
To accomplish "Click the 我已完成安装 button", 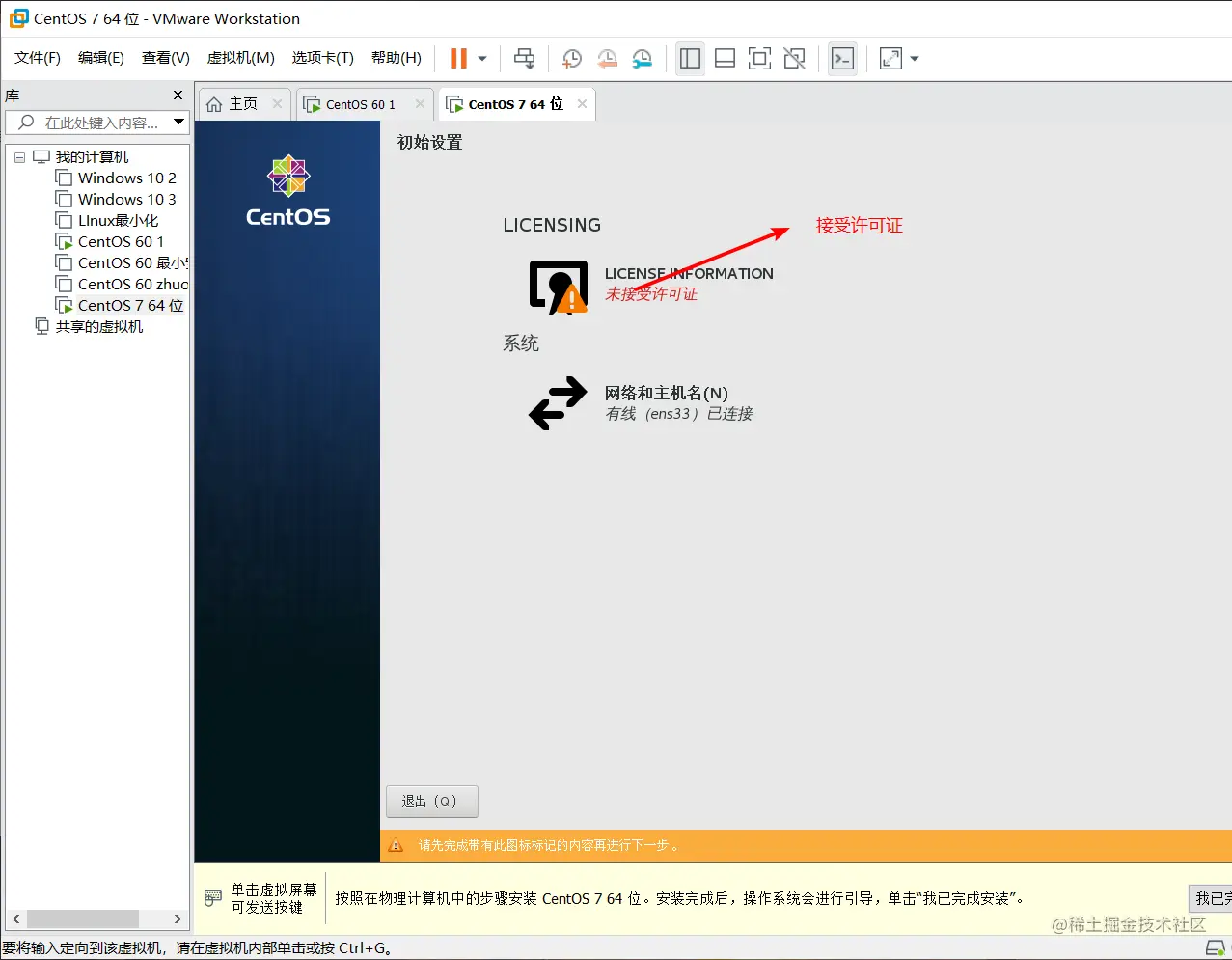I will click(x=1210, y=898).
